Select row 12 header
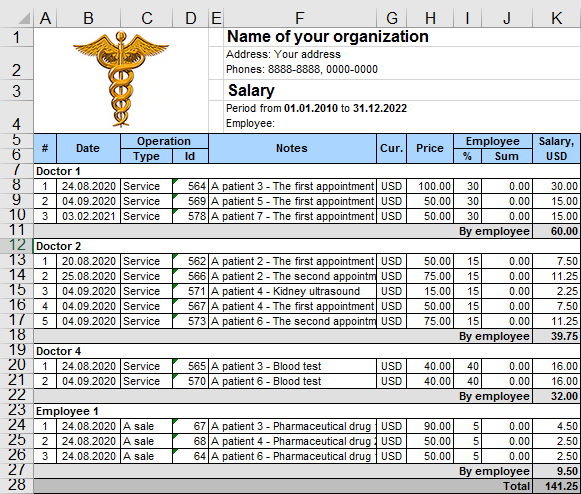 pos(17,245)
